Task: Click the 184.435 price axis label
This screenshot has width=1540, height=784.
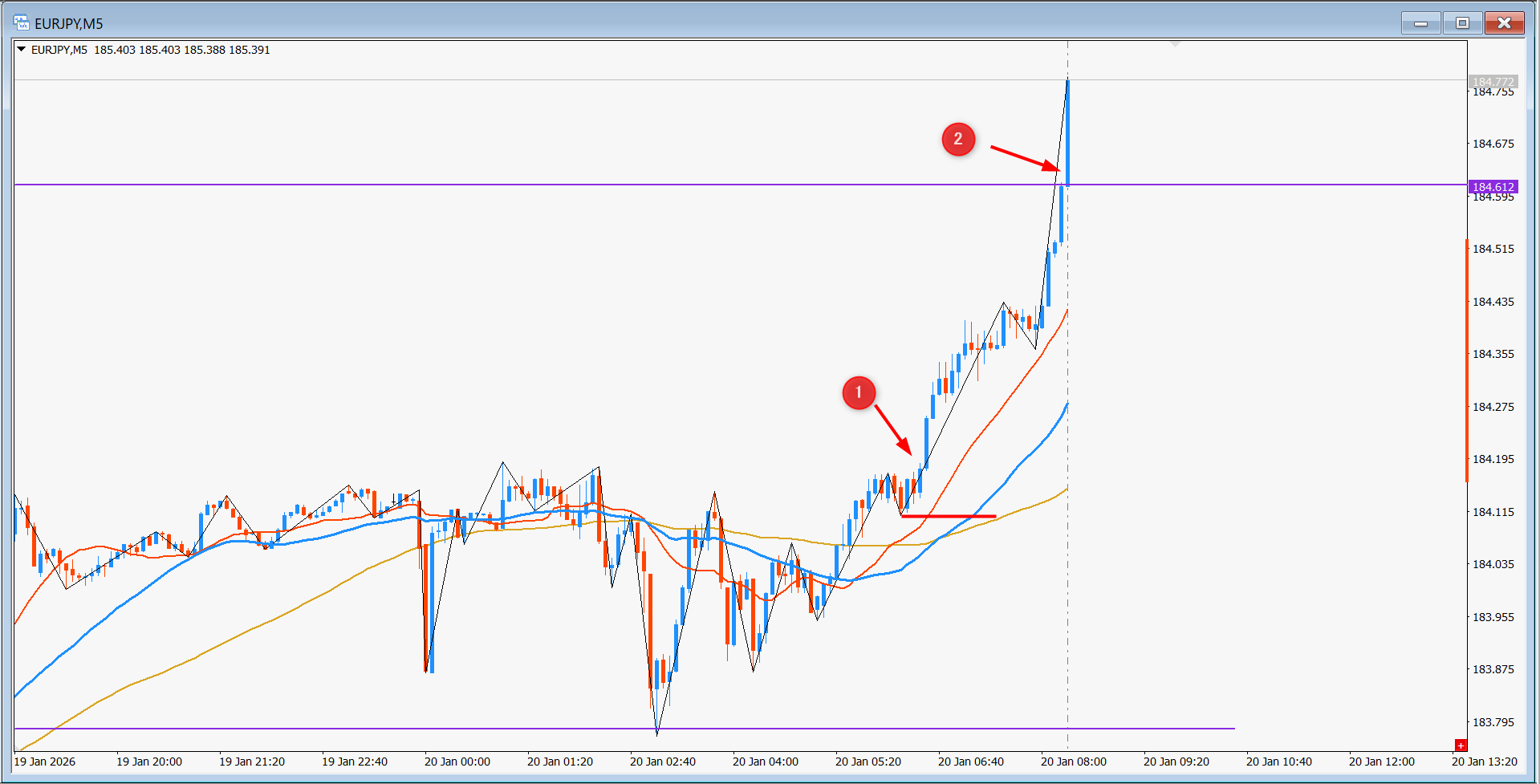Action: click(x=1493, y=302)
